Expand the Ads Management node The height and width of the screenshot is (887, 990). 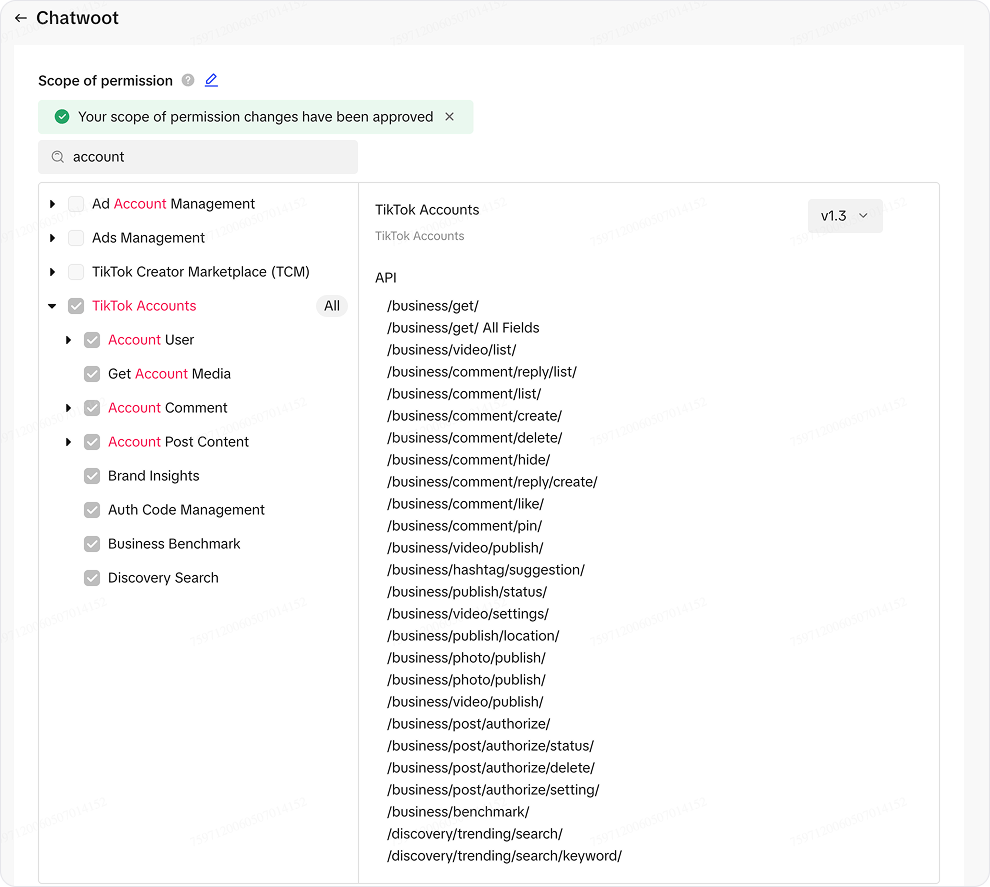click(52, 238)
